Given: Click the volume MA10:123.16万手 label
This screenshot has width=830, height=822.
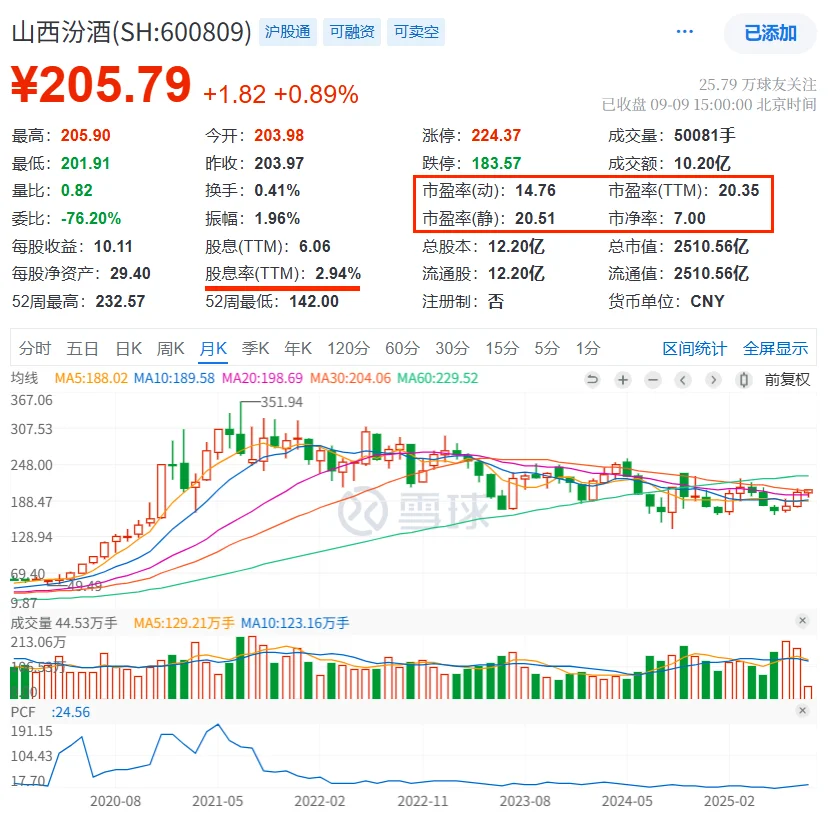Looking at the screenshot, I should (x=295, y=623).
